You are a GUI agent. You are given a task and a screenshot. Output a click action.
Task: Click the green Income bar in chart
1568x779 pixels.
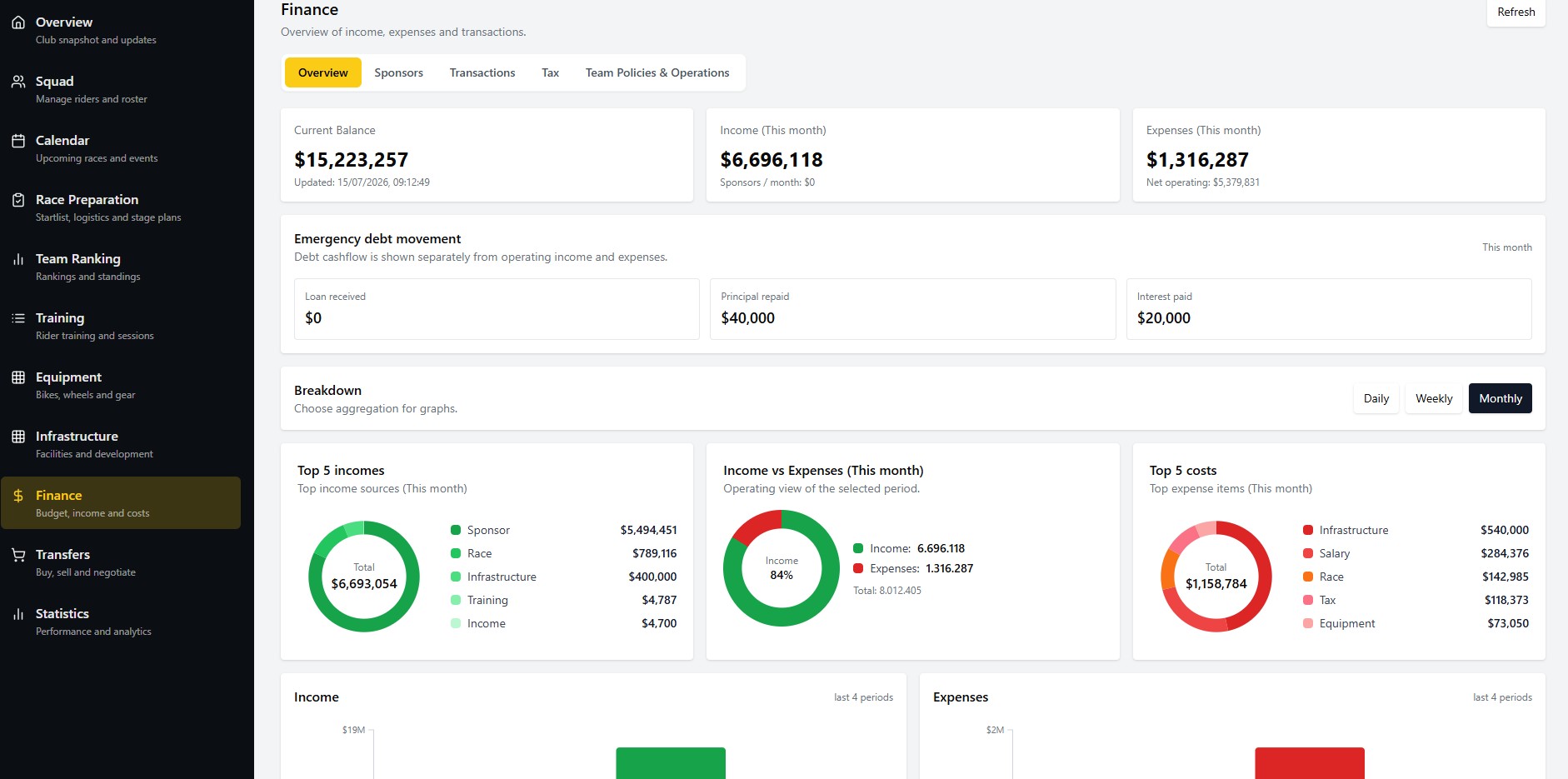pos(671,763)
